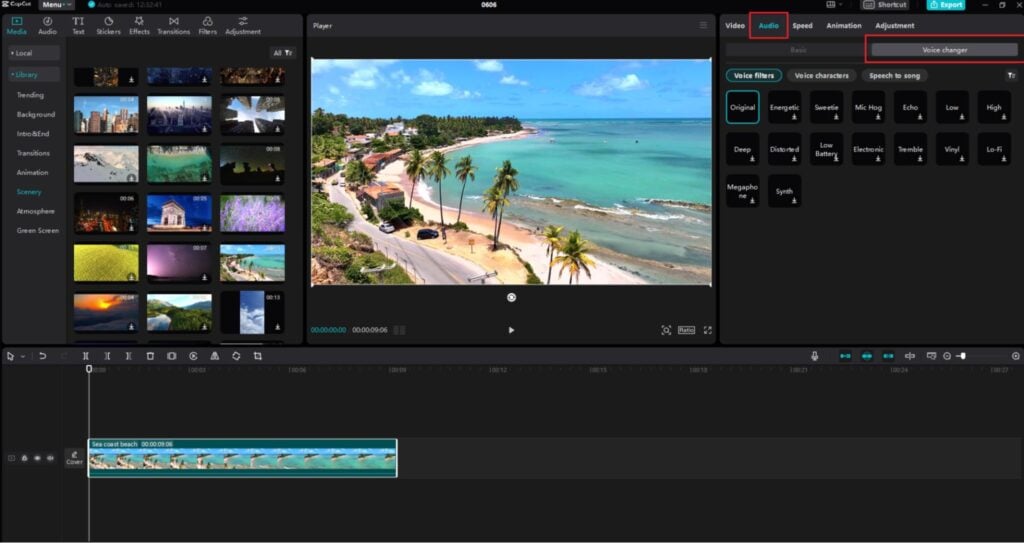
Task: Enter fullscreen from the player controls
Action: pos(708,330)
